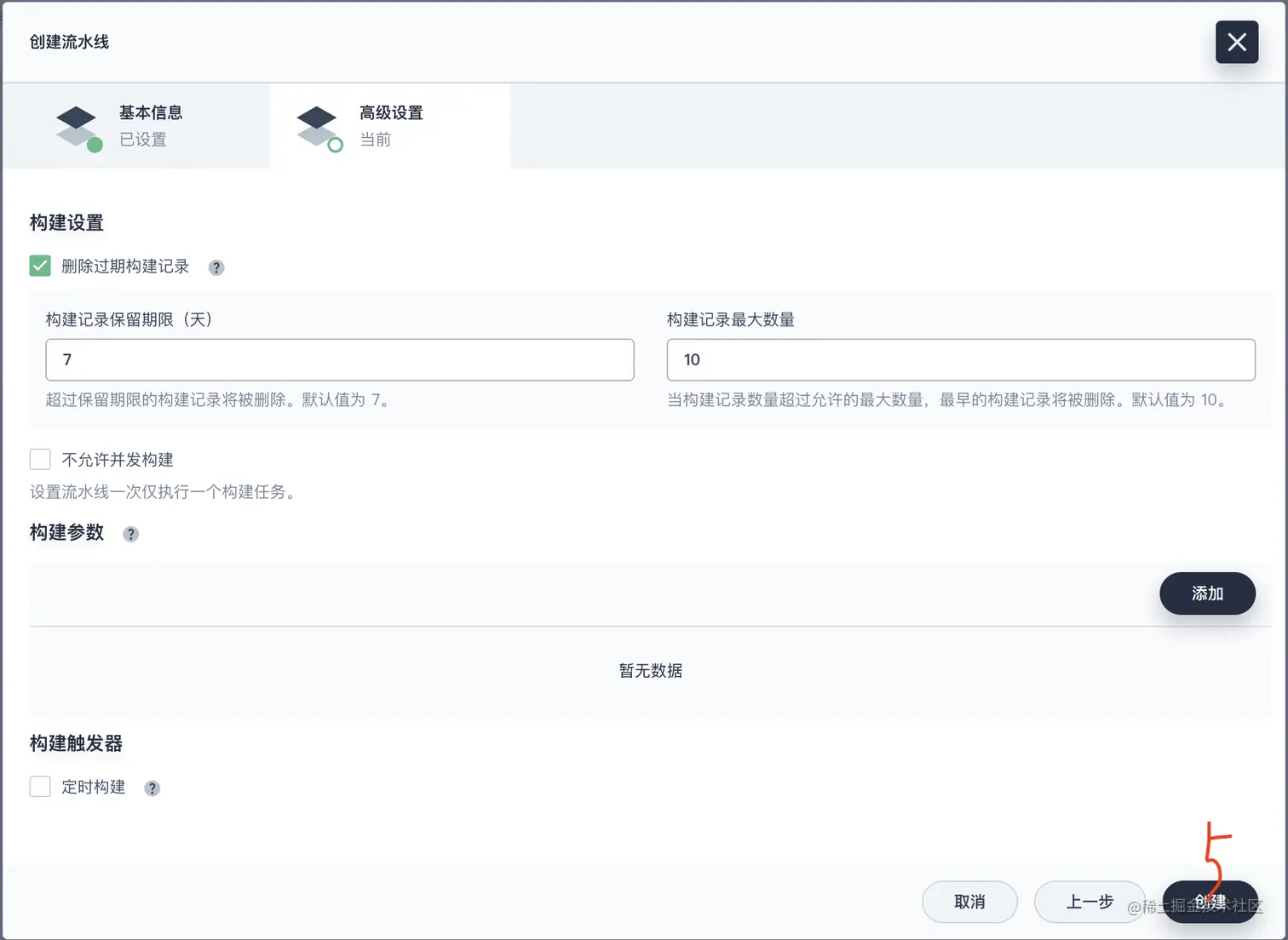Click hint text 设置流水线一次仅执行一个构建任务
The image size is (1288, 940).
(164, 492)
